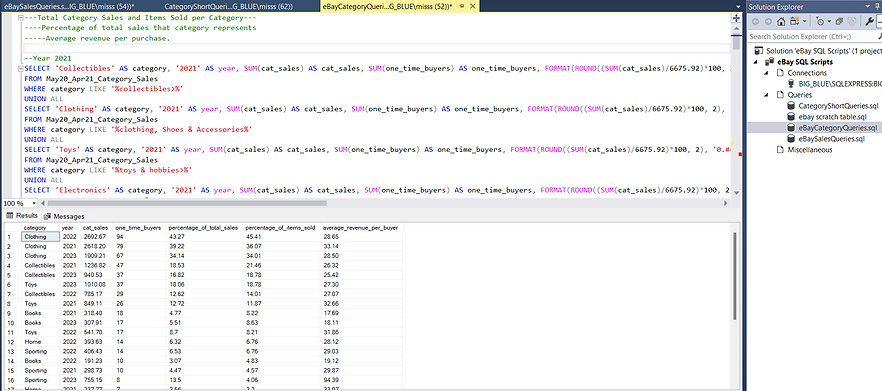Viewport: 882px width, 391px height.
Task: Click the Miscellaneous folder icon
Action: click(x=780, y=150)
